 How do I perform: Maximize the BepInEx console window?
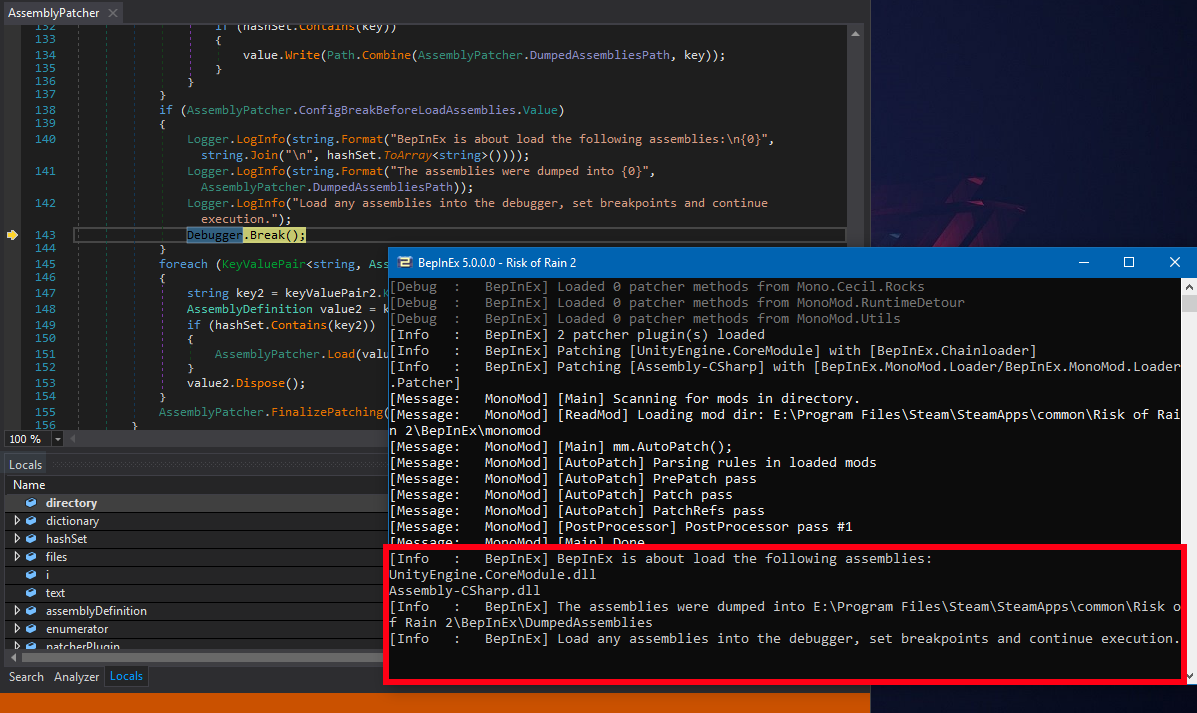coord(1128,263)
